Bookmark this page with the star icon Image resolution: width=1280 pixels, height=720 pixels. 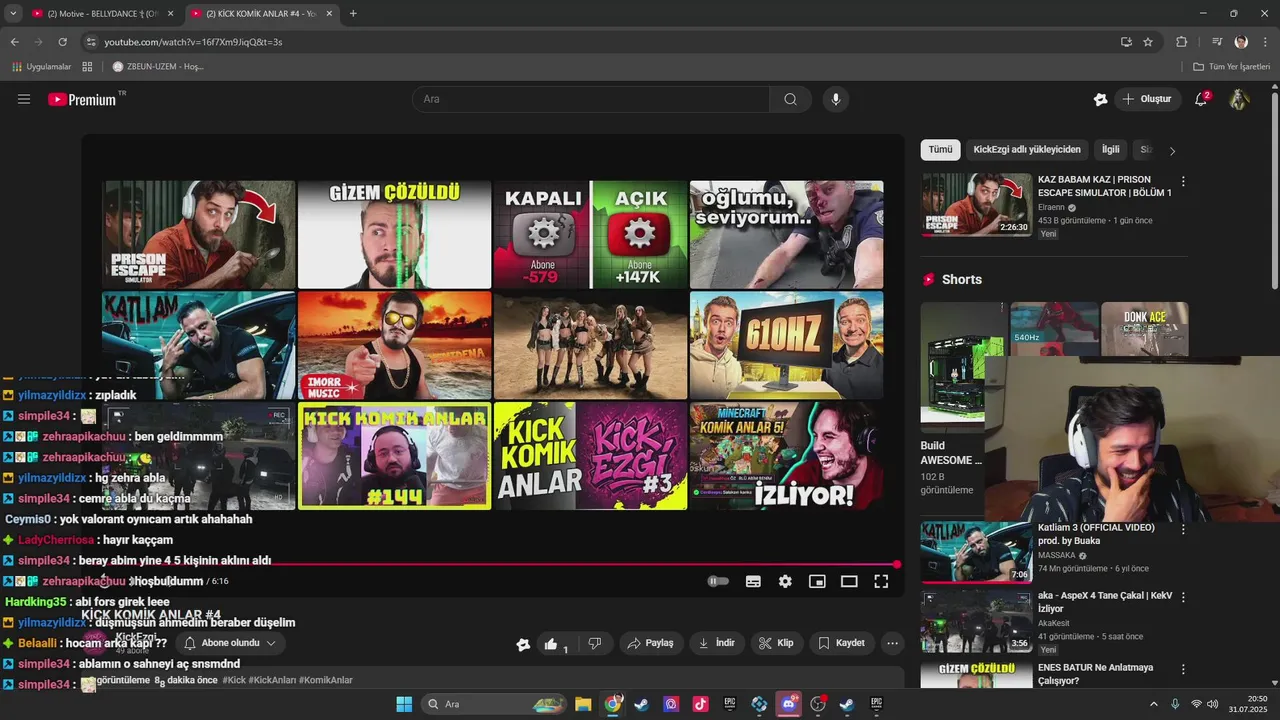click(1148, 42)
